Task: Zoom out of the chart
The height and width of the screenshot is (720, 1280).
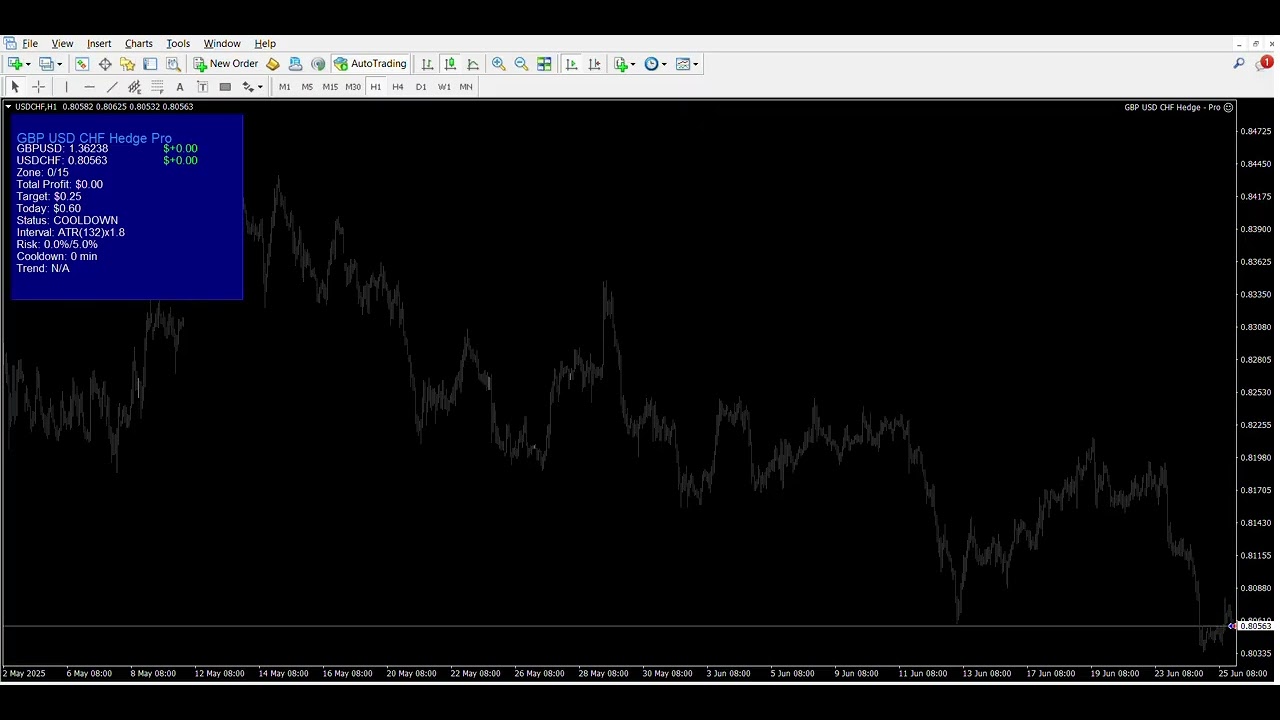Action: click(x=521, y=64)
